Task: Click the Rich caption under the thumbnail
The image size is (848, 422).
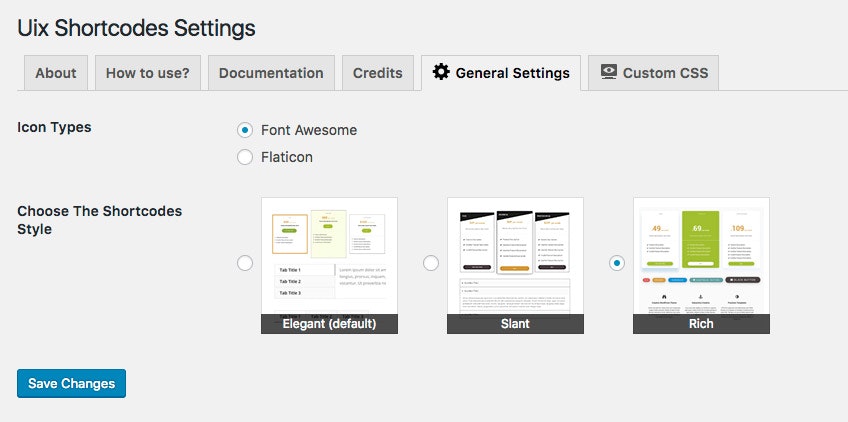Action: (701, 324)
